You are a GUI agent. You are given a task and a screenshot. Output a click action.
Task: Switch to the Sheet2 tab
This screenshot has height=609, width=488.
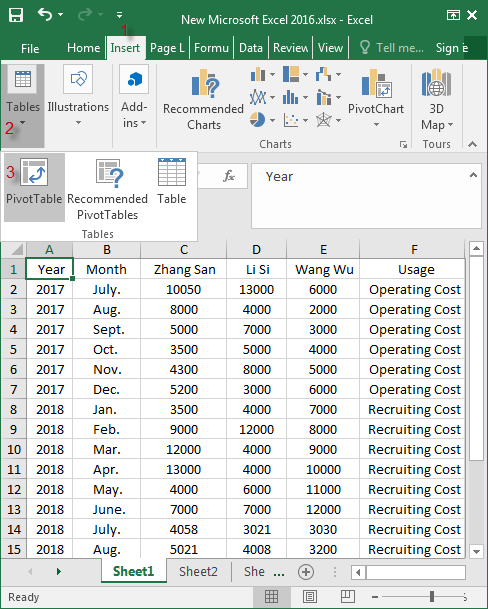coord(198,572)
